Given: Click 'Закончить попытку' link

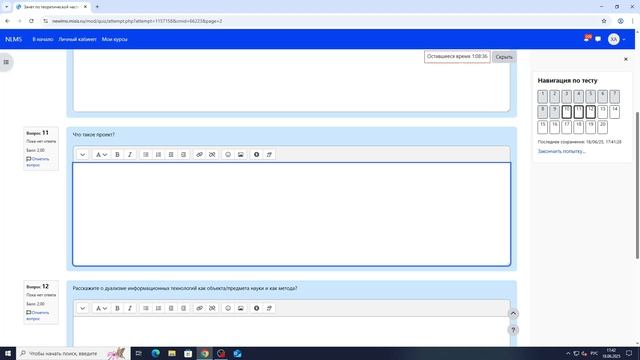Looking at the screenshot, I should [561, 151].
